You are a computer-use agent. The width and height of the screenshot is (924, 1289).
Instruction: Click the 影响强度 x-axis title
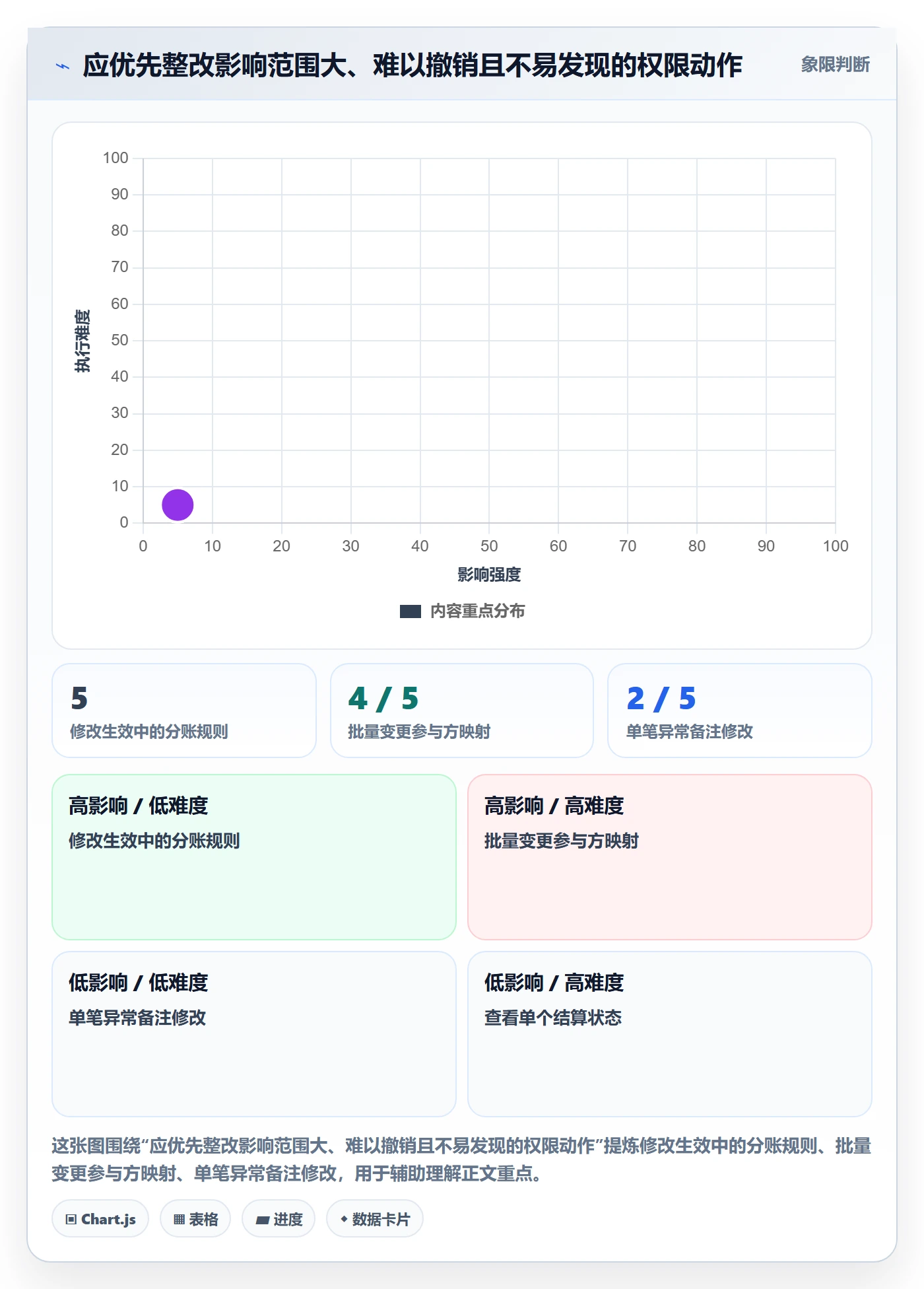(x=489, y=575)
